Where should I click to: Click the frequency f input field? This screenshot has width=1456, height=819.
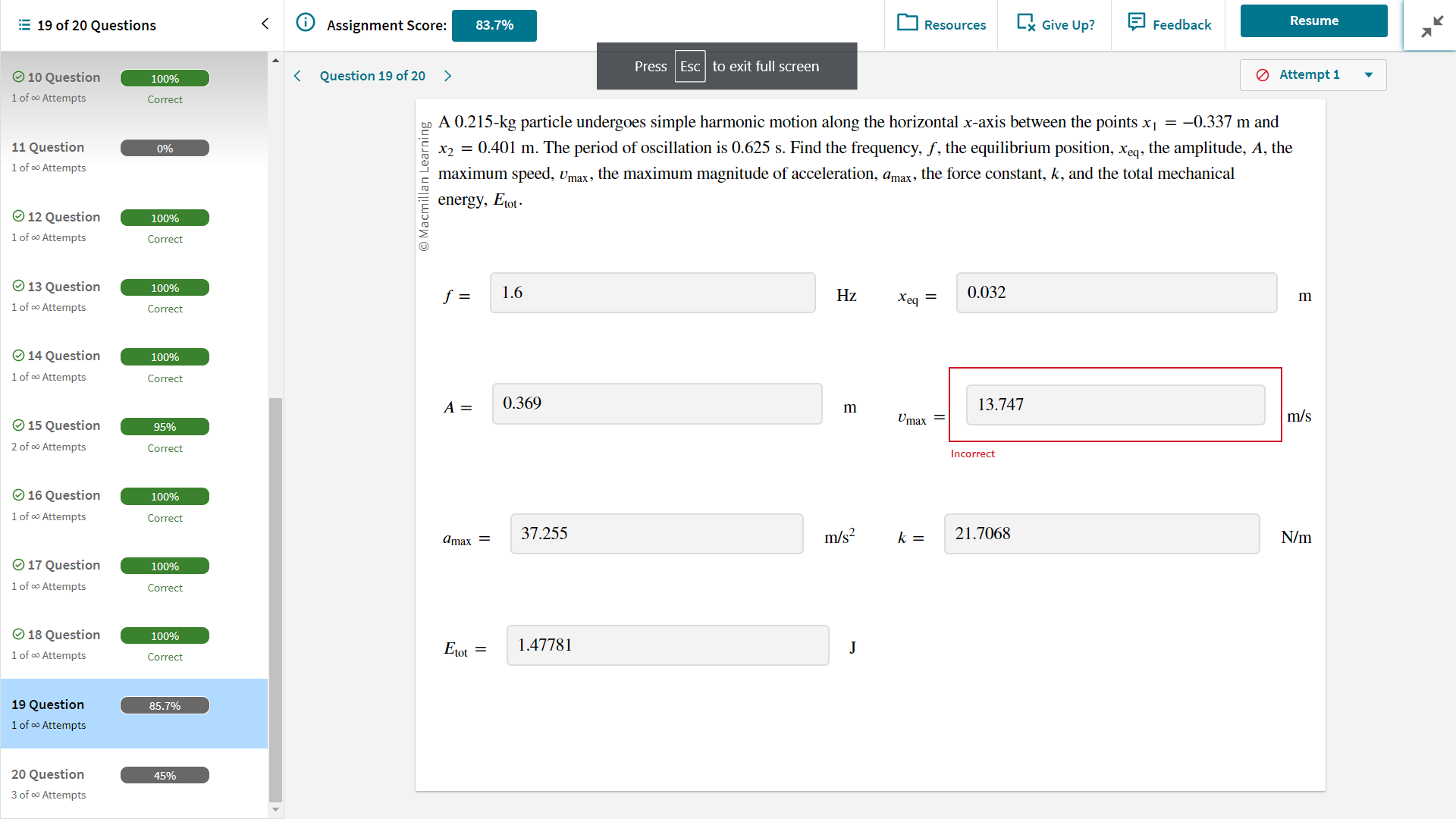(x=652, y=293)
